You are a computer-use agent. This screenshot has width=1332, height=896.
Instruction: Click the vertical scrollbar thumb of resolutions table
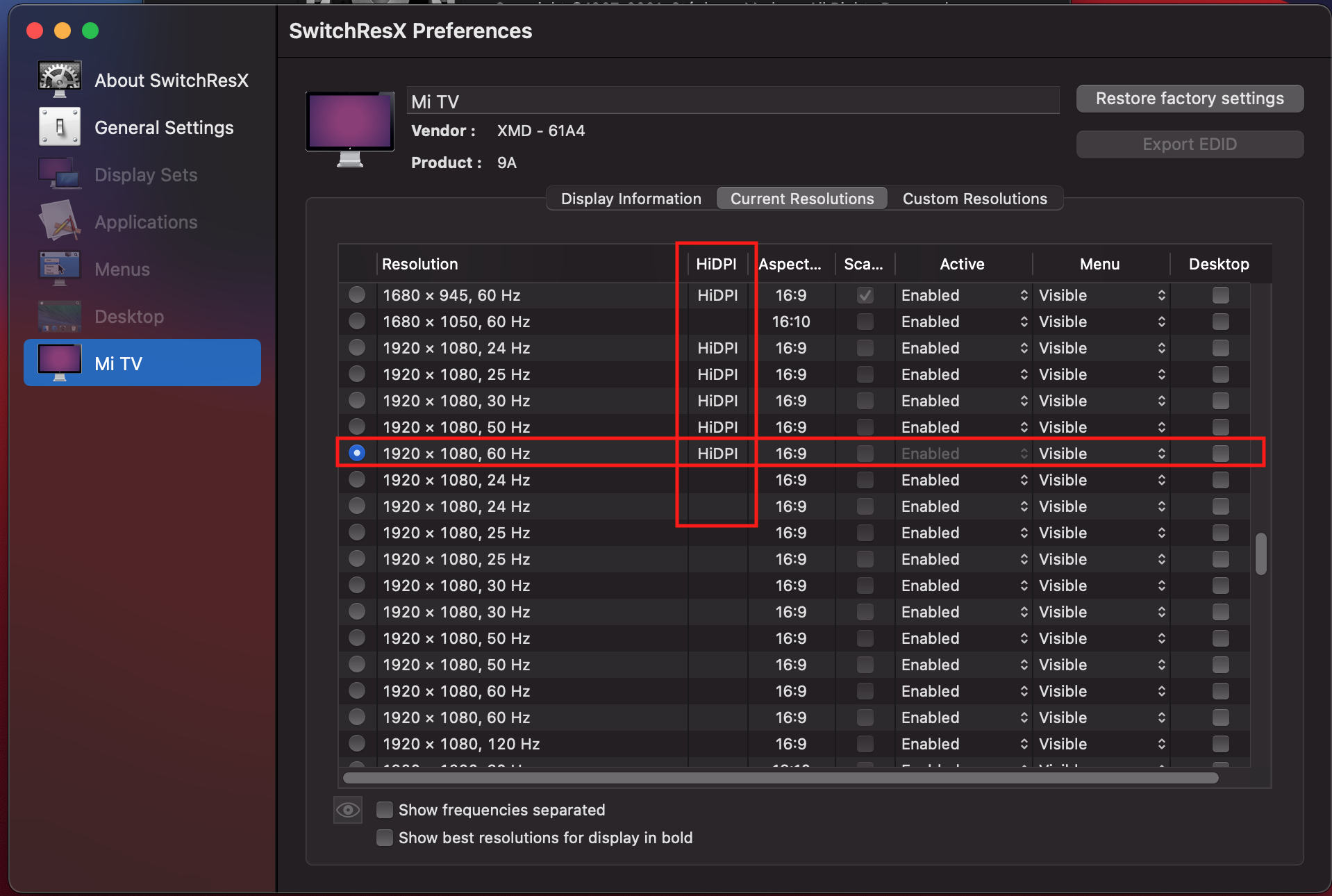(1261, 554)
